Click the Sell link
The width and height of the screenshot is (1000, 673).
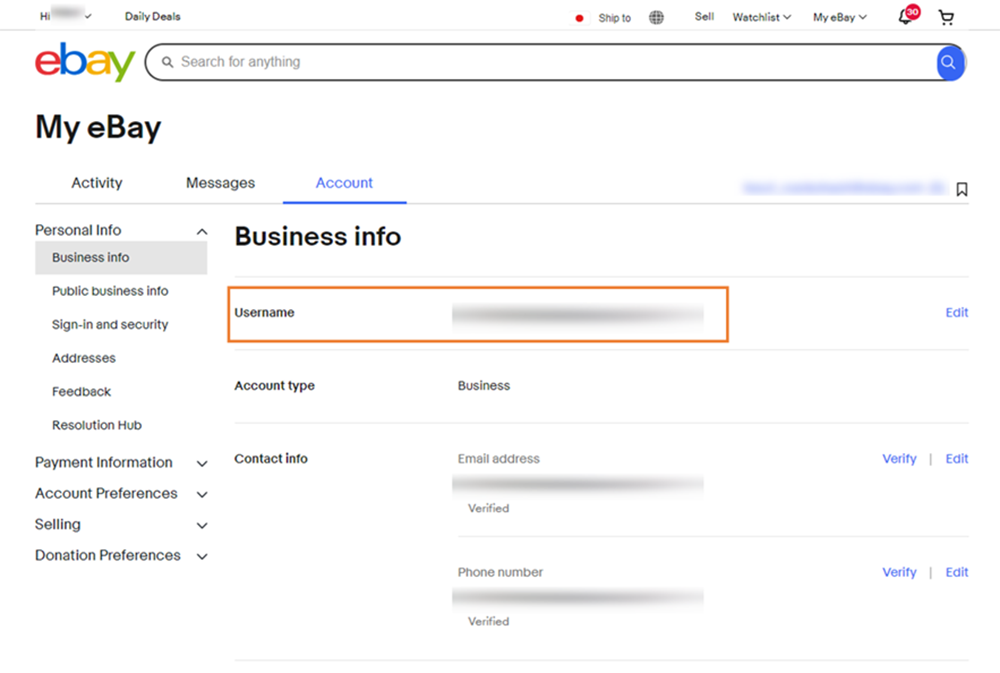point(704,17)
